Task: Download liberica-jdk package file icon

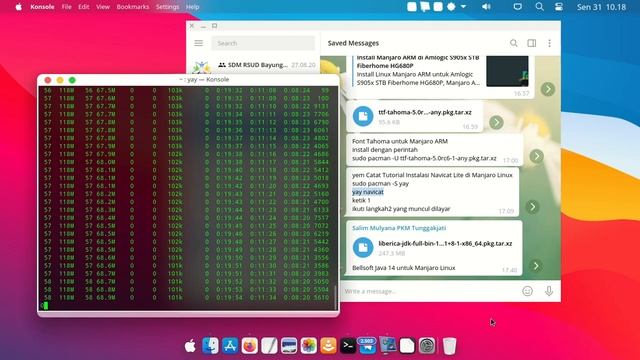Action: pyautogui.click(x=363, y=247)
